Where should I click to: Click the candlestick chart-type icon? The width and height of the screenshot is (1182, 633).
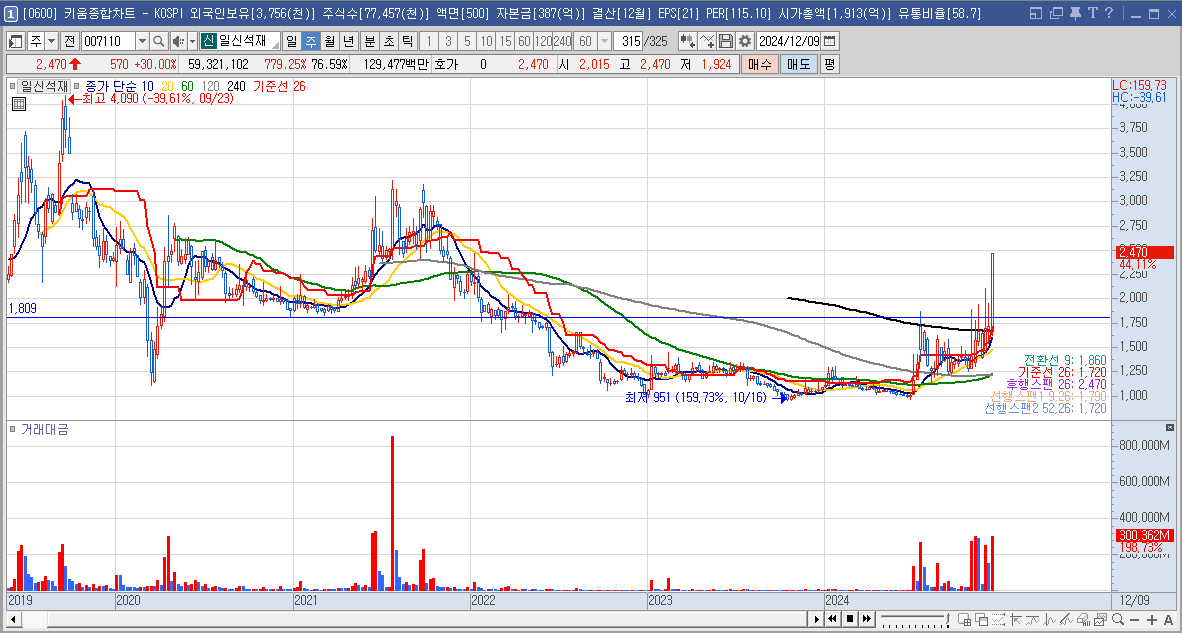click(x=687, y=41)
